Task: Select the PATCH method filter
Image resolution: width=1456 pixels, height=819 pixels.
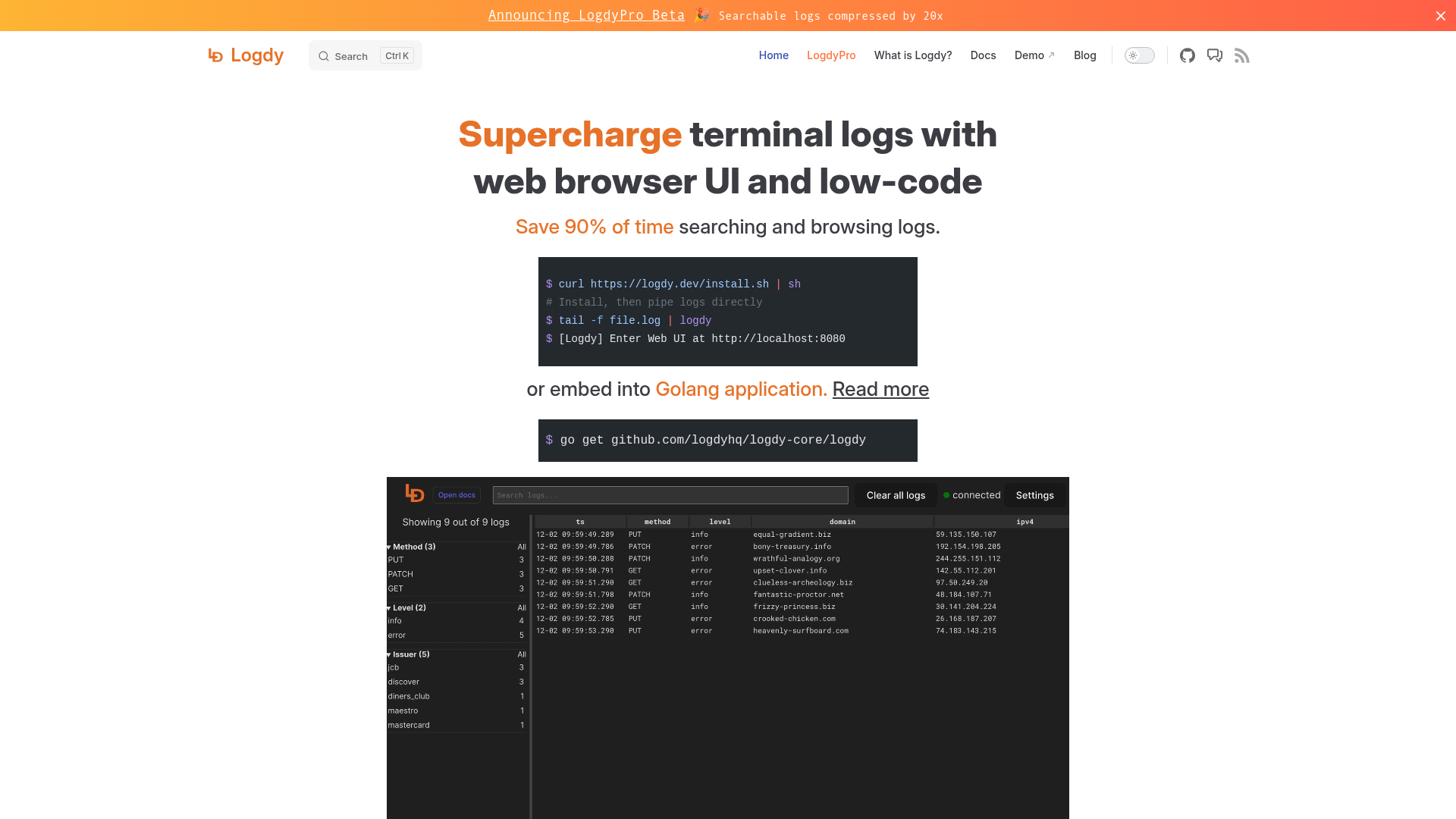Action: (456, 574)
